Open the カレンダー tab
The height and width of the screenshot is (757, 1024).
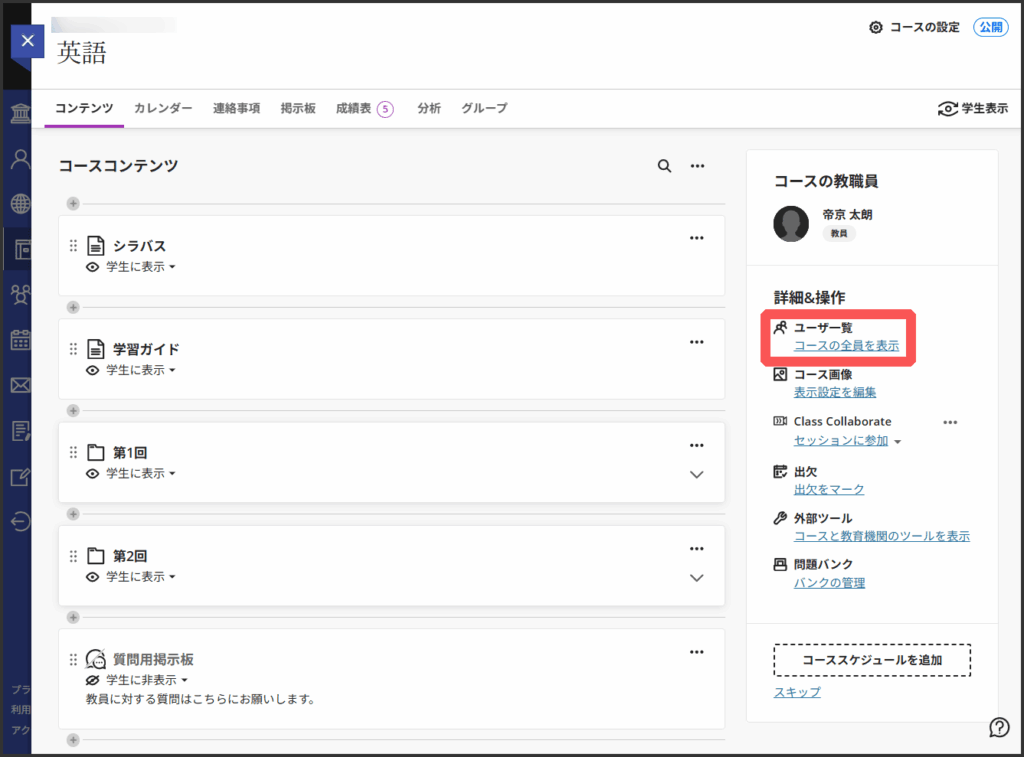tap(163, 108)
